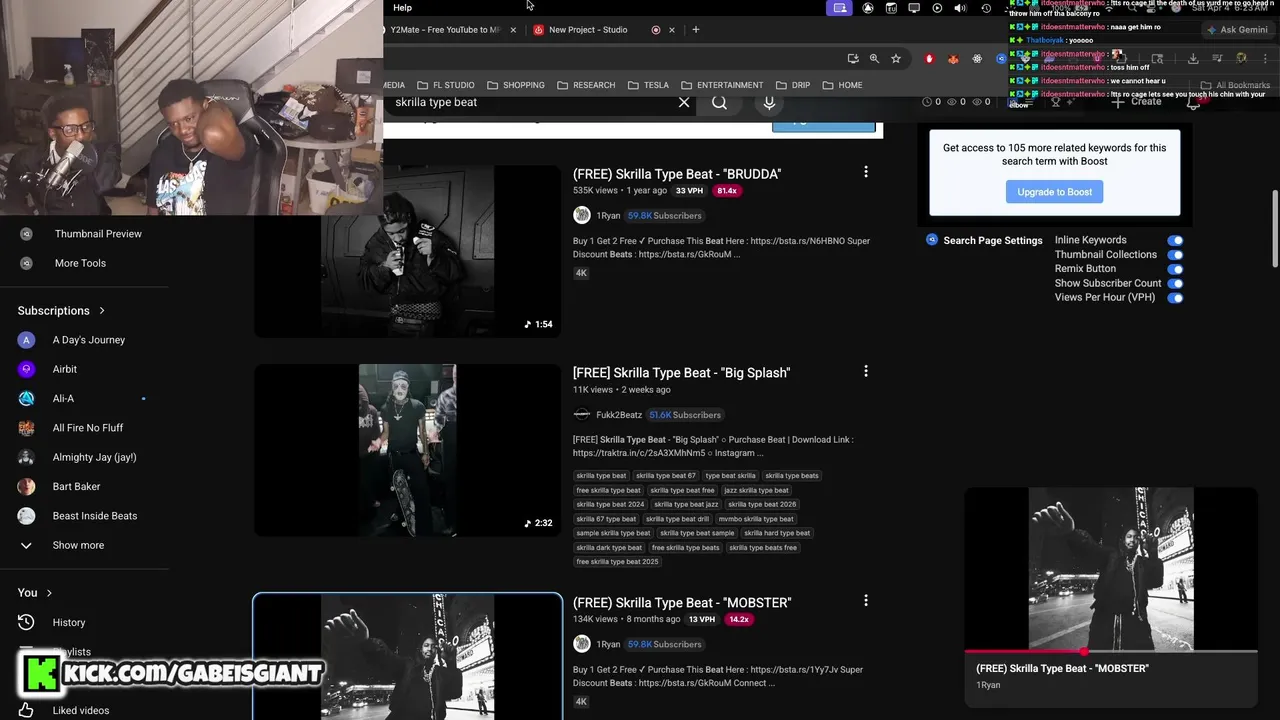Clear the YouTube search box text
Image resolution: width=1280 pixels, height=720 pixels.
click(684, 102)
